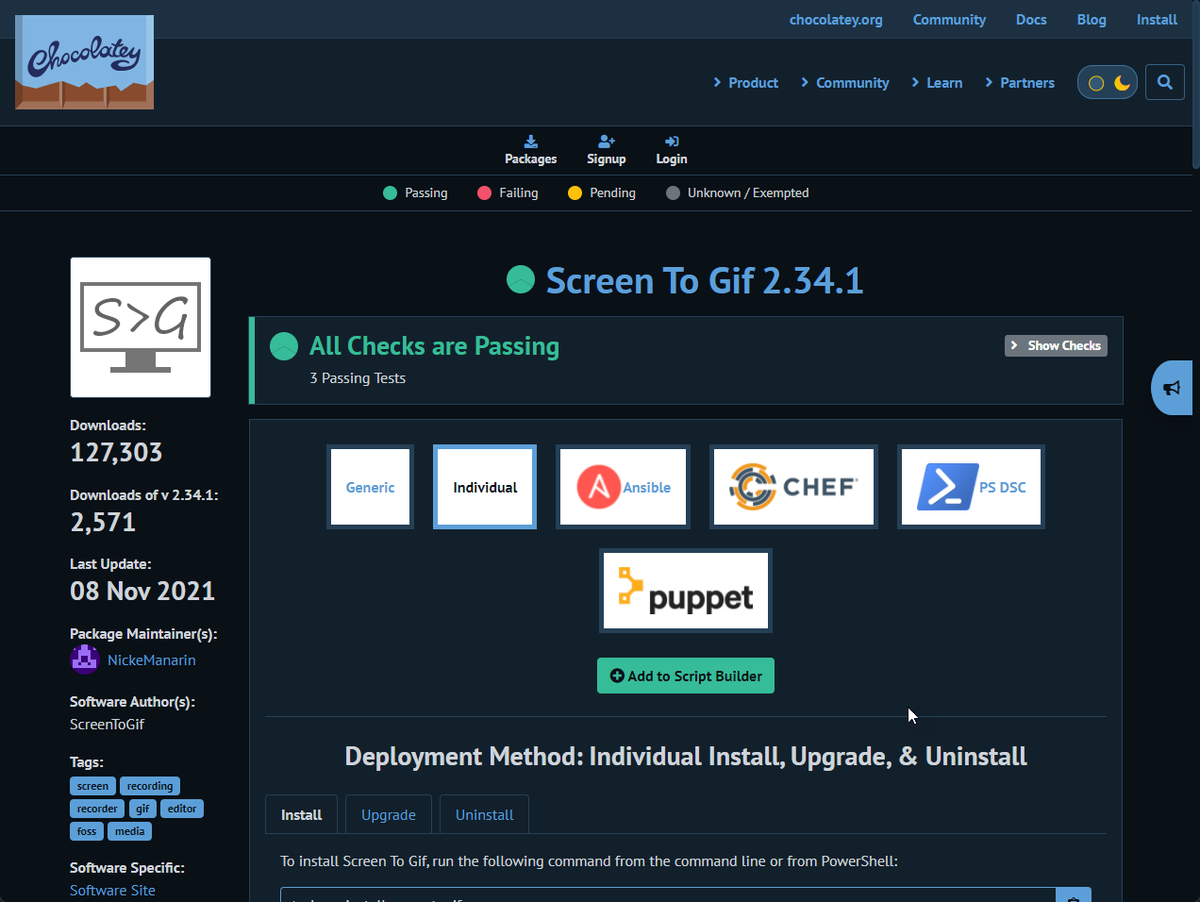The image size is (1200, 902).
Task: Click the Failing legend red dot
Action: click(x=484, y=193)
